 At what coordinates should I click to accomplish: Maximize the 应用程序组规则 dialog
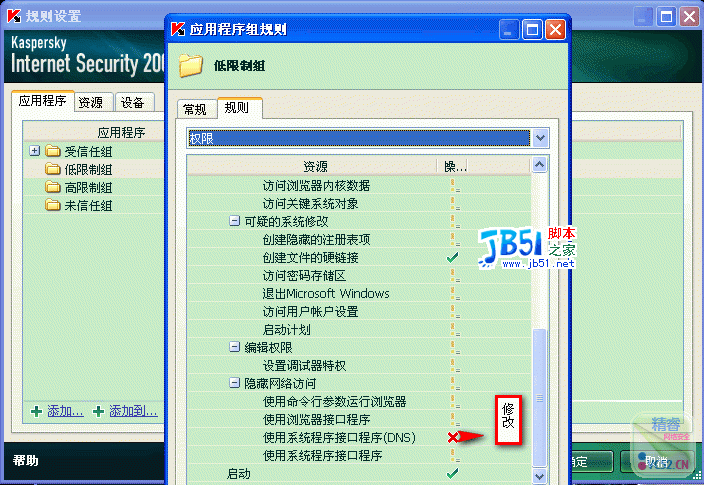tap(532, 30)
